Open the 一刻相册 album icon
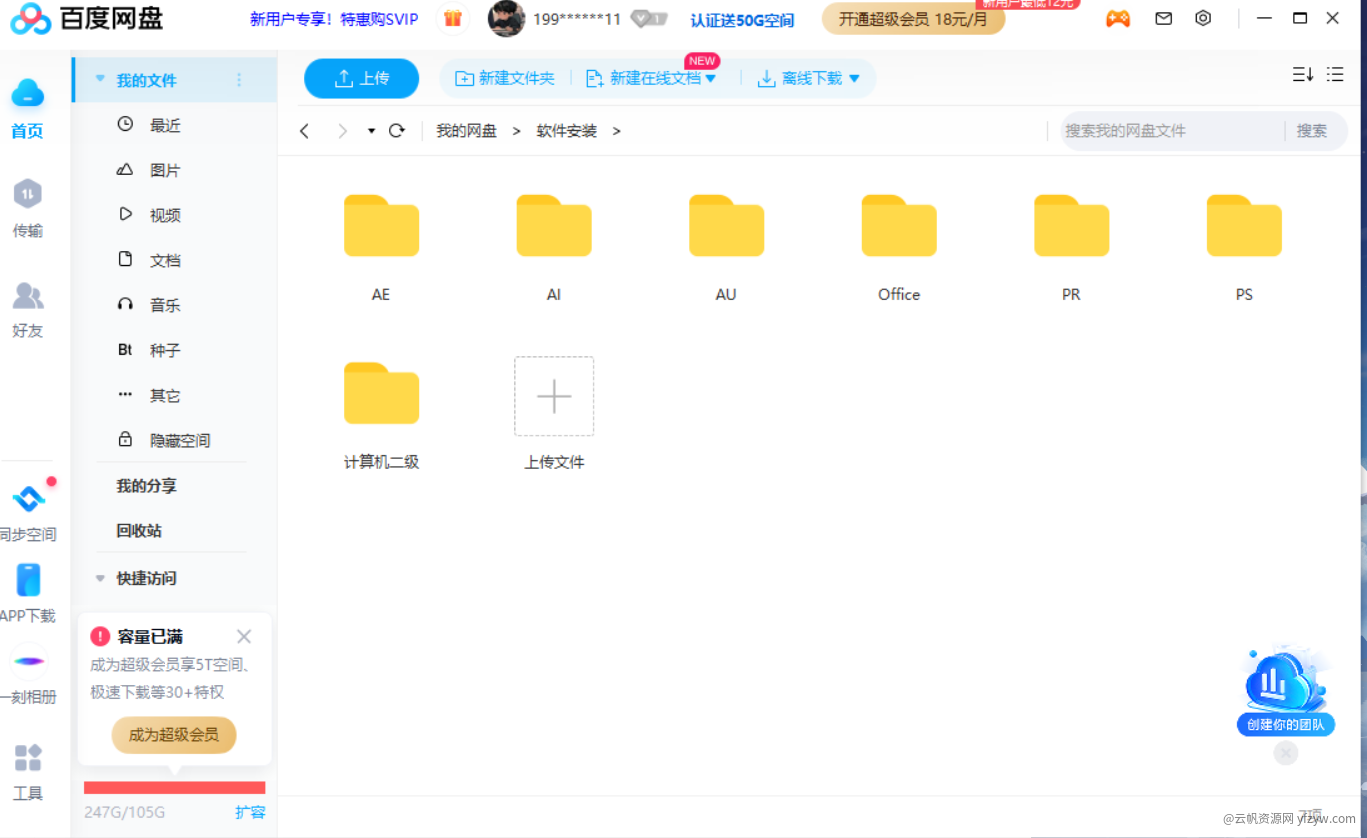The image size is (1367, 838). tap(28, 661)
